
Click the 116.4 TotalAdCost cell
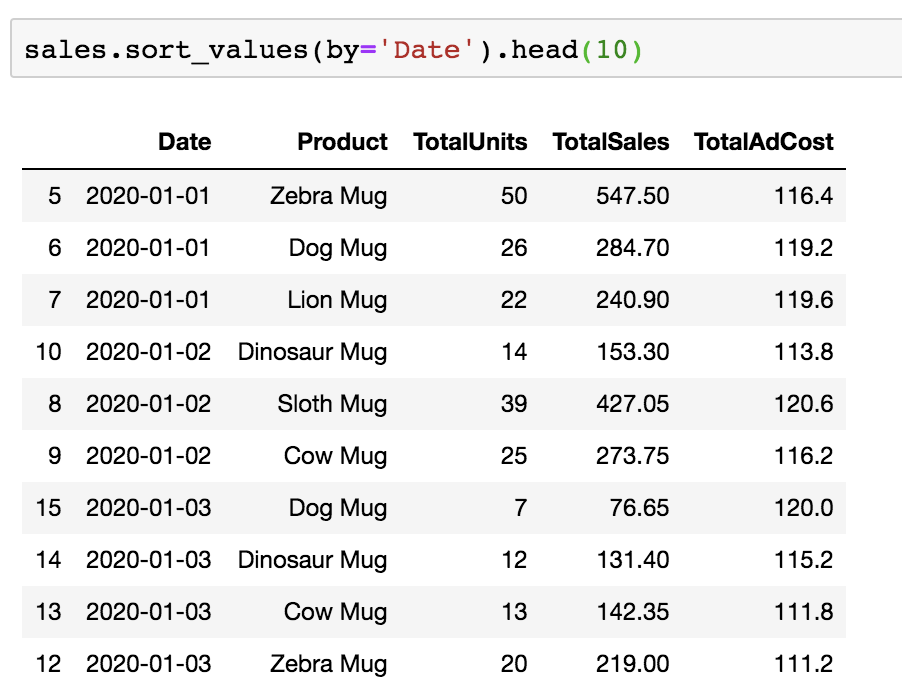click(803, 195)
